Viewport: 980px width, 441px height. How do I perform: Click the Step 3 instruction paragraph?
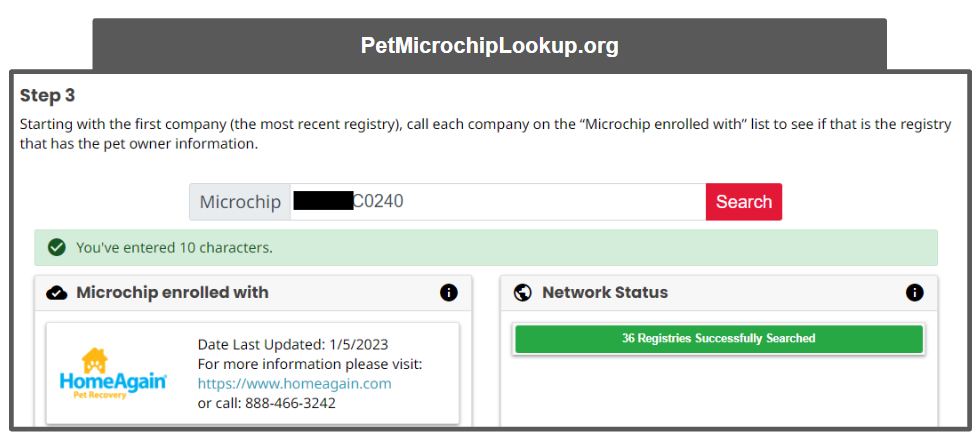(x=480, y=134)
